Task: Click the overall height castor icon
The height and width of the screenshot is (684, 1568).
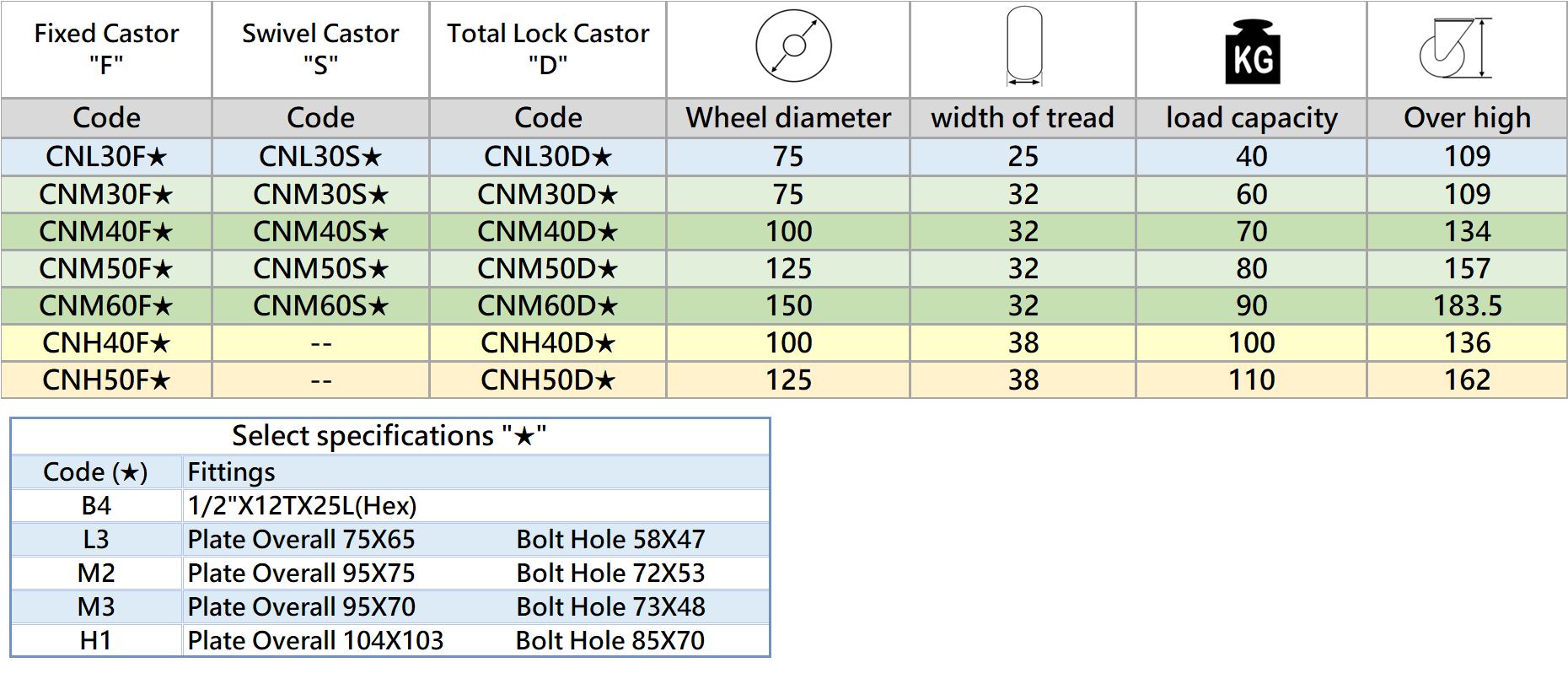Action: 1455,48
